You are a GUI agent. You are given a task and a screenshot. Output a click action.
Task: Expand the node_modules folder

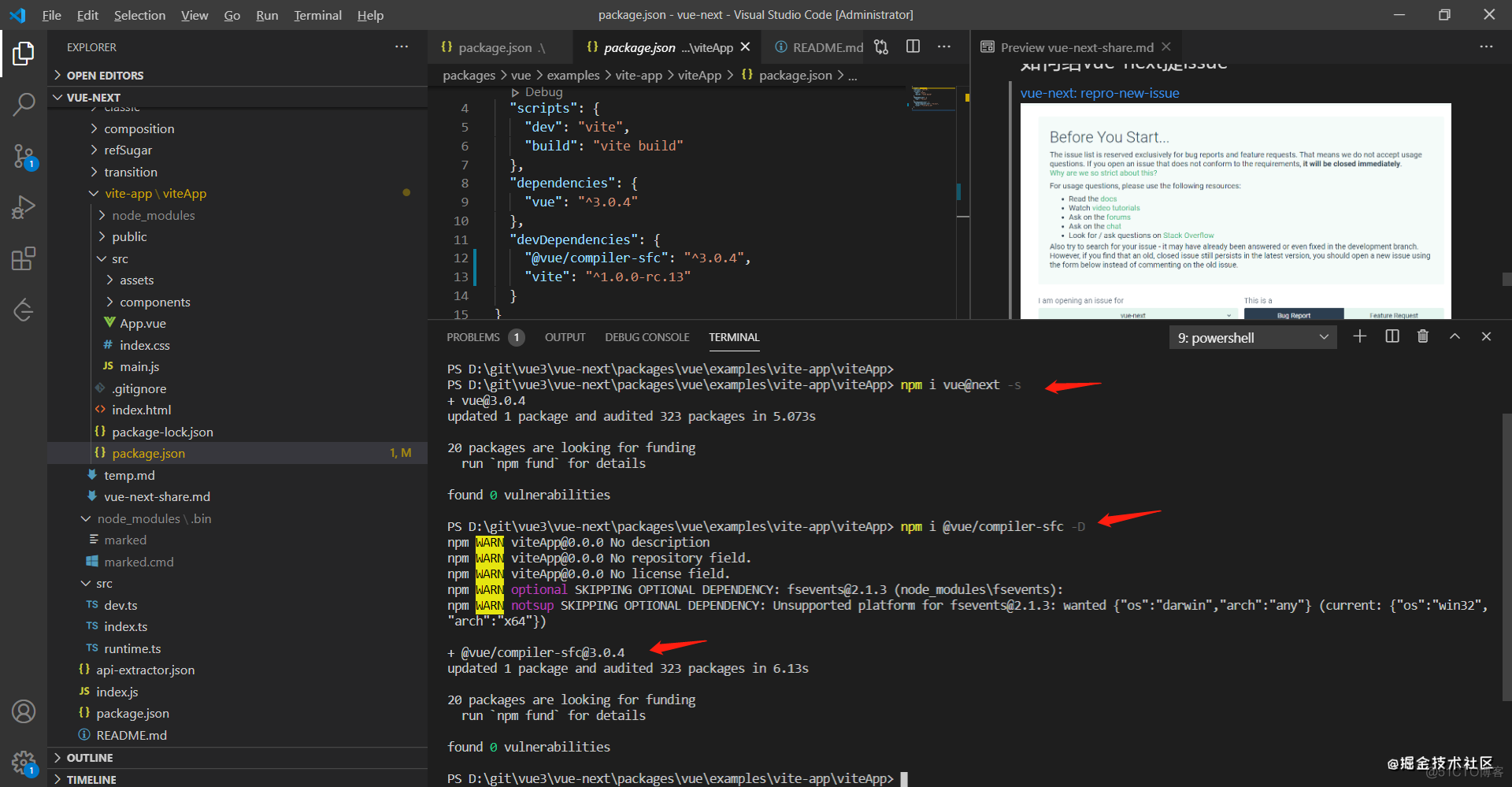(153, 215)
